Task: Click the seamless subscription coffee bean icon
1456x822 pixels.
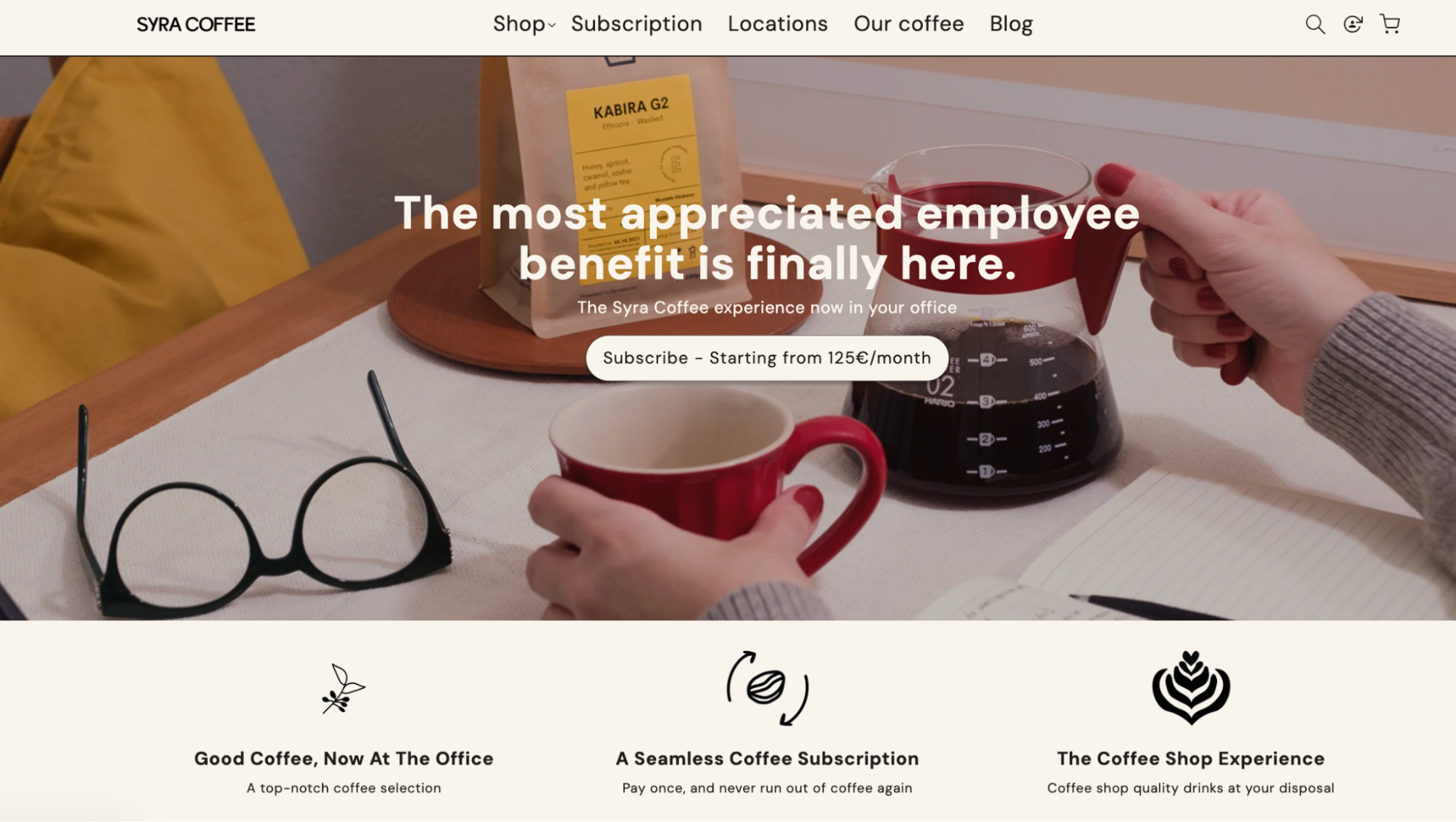Action: tap(766, 688)
